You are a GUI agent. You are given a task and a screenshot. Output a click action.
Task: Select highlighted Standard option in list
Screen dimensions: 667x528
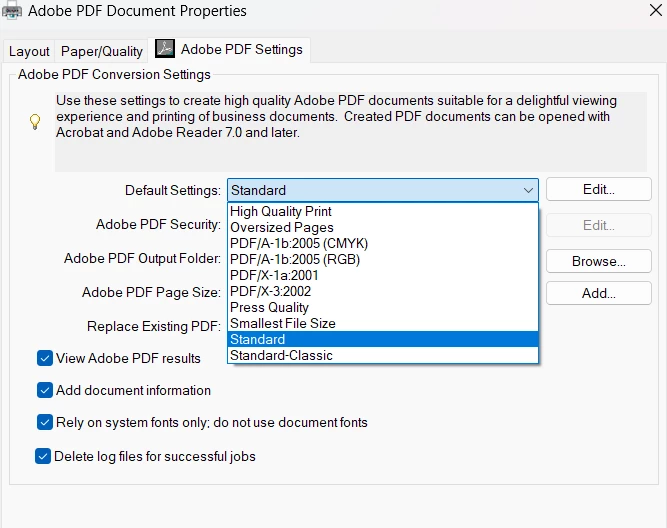(383, 340)
